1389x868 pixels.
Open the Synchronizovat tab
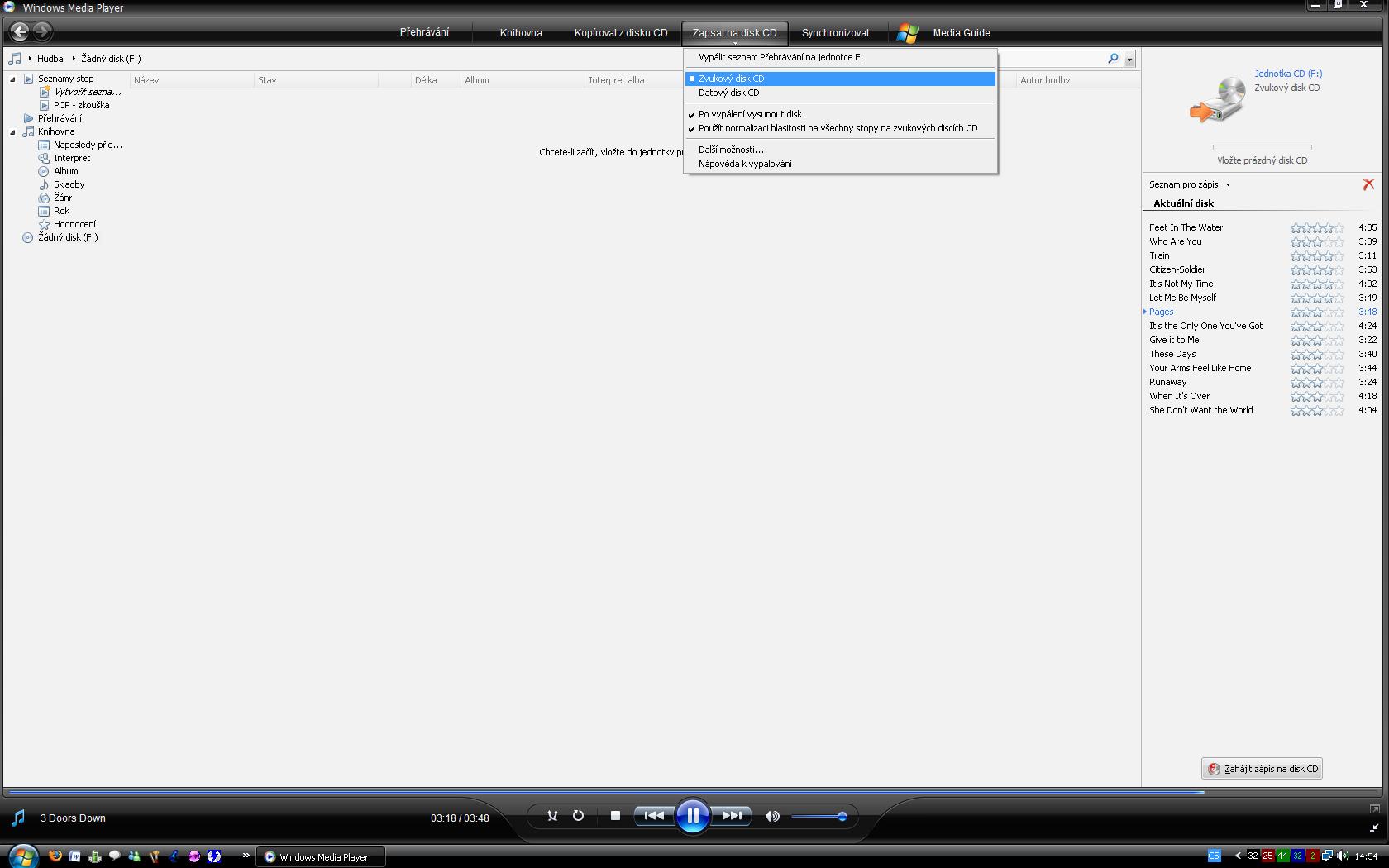835,33
